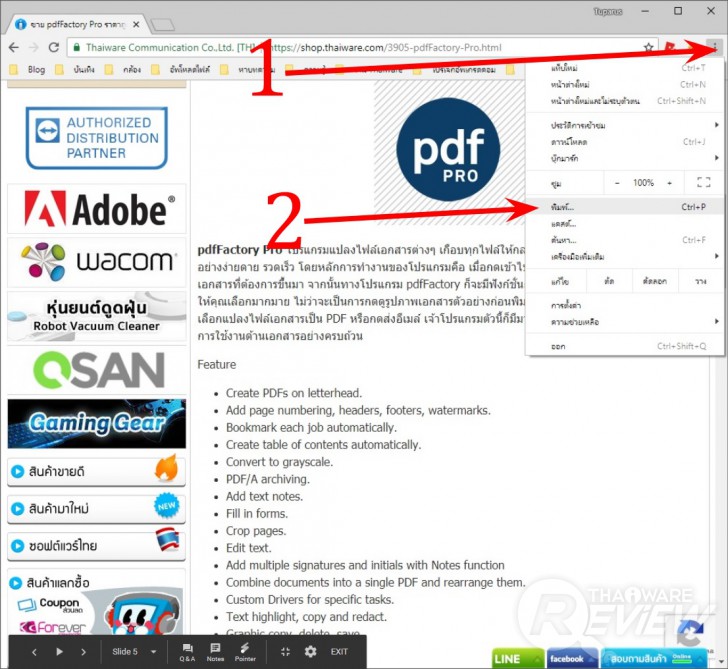Open the อัพโหลดไฟล์ bookmark folder
Image resolution: width=728 pixels, height=669 pixels.
tap(181, 70)
